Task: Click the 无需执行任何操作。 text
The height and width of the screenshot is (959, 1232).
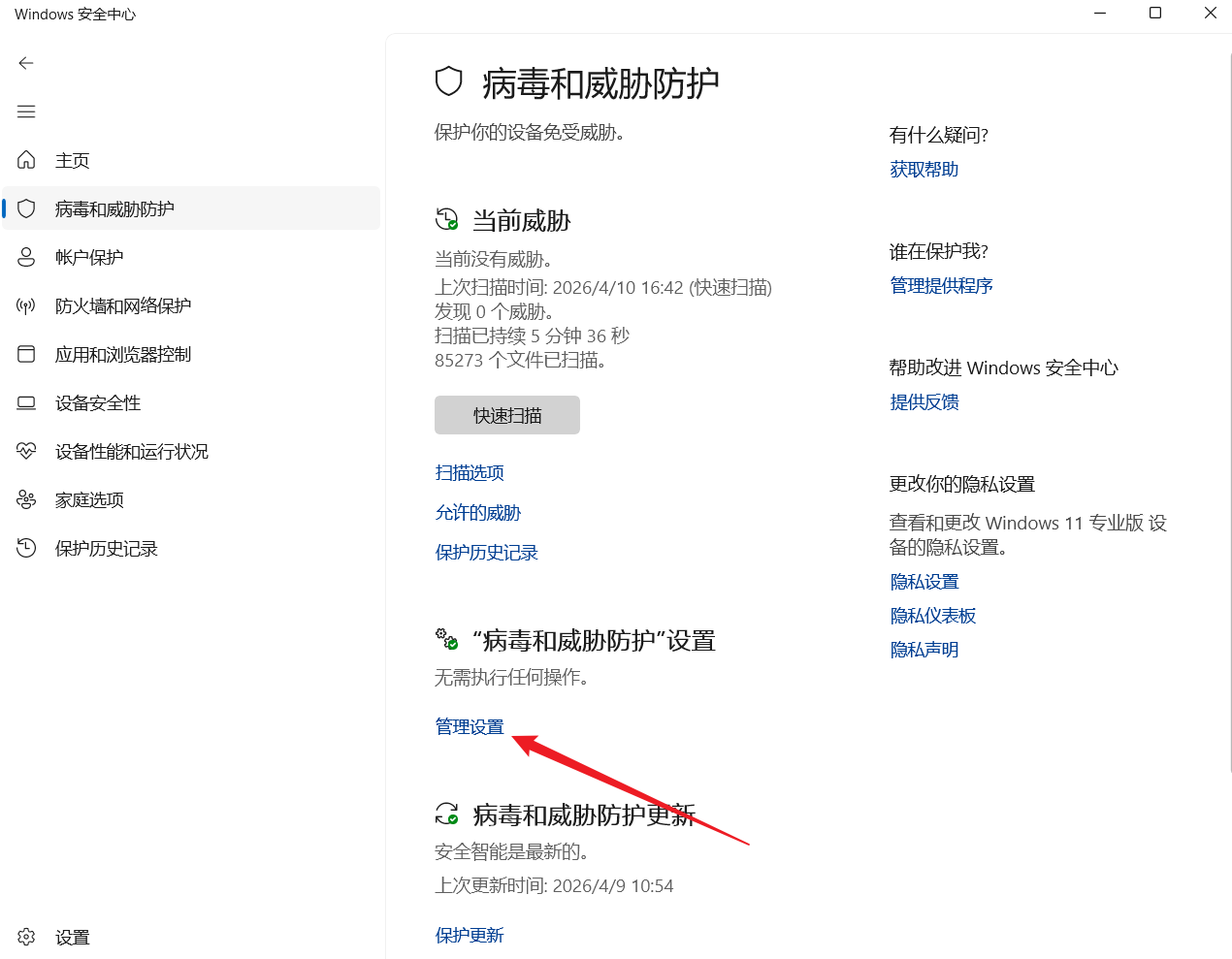Action: (x=511, y=677)
